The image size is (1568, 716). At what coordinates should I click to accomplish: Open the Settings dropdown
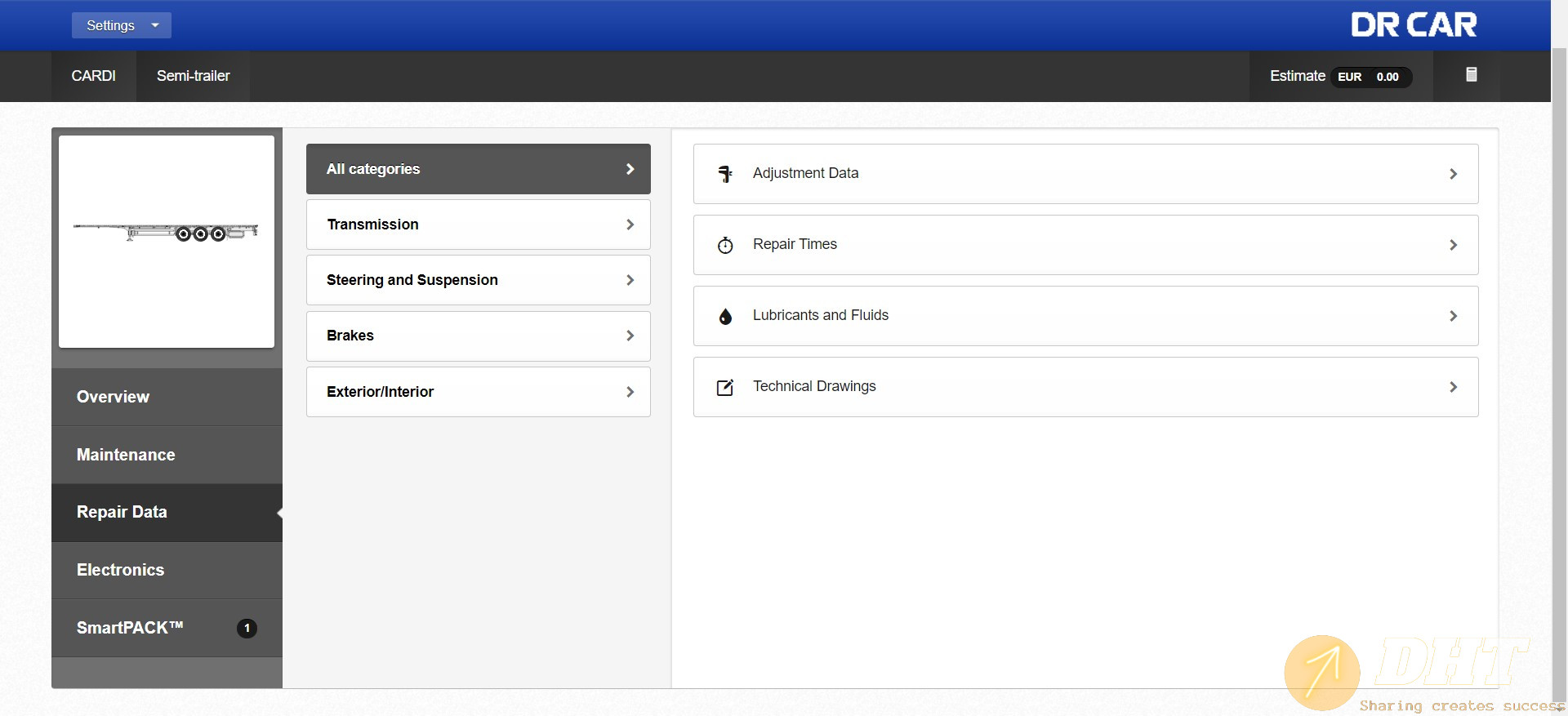pos(121,25)
